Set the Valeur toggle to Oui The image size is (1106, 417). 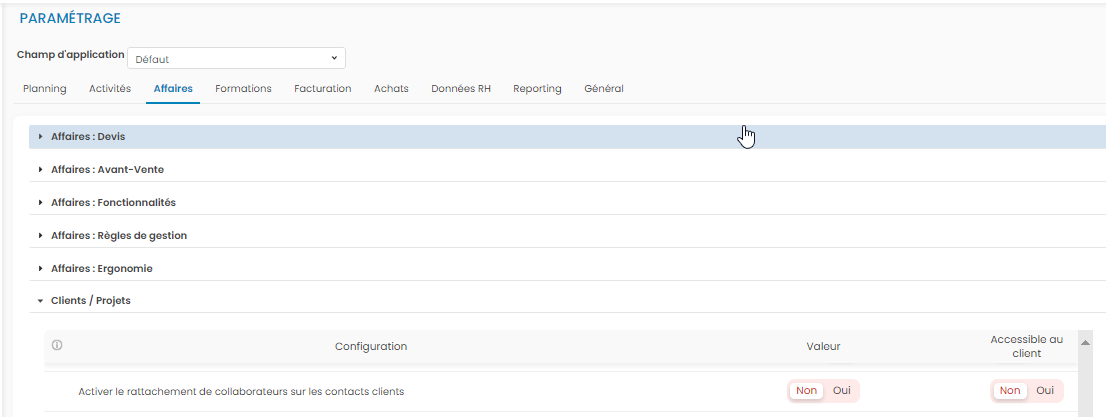coord(842,391)
